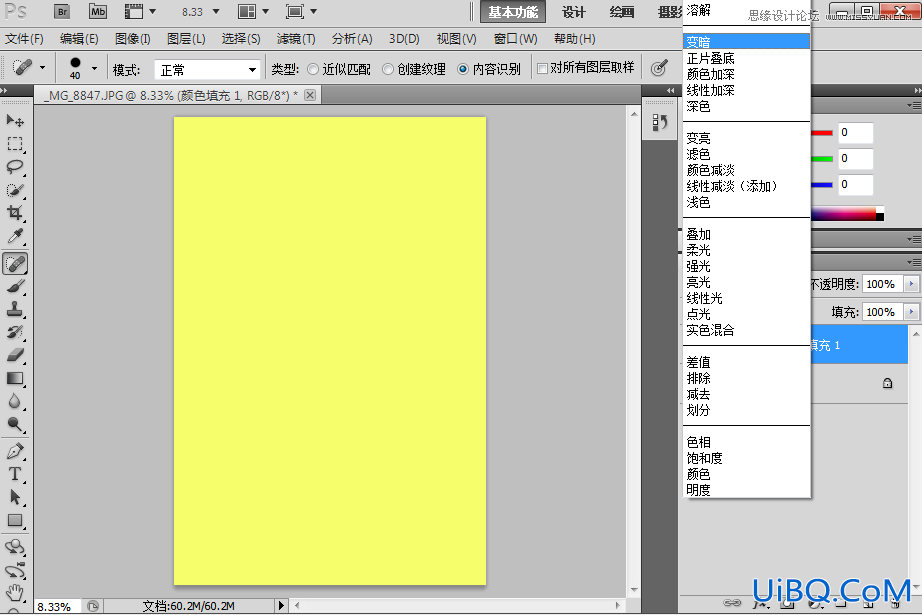Select the Move tool

15,121
